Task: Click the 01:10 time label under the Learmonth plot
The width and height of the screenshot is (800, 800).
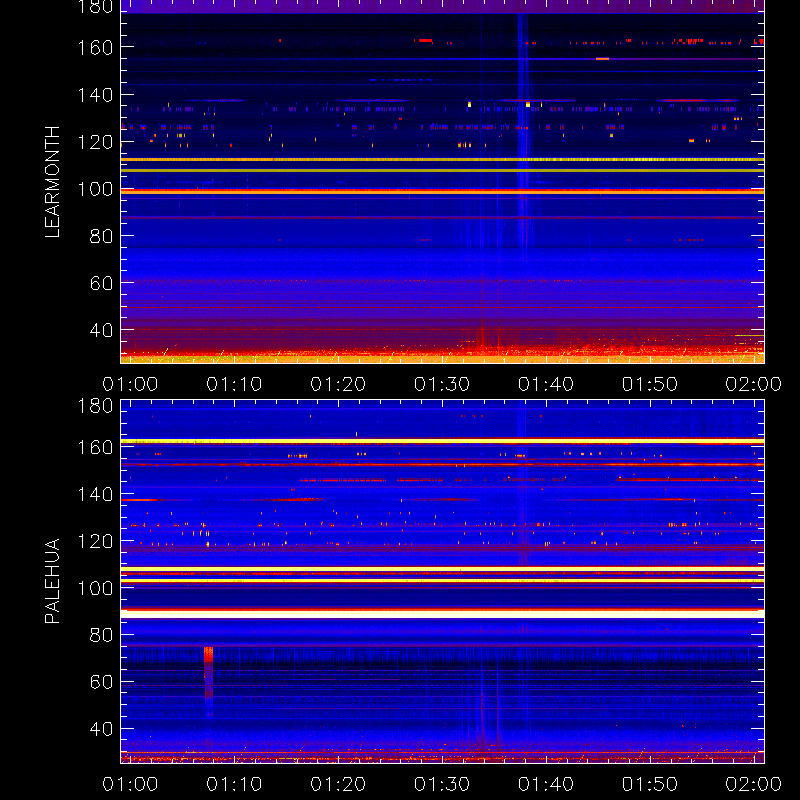Action: (x=234, y=384)
